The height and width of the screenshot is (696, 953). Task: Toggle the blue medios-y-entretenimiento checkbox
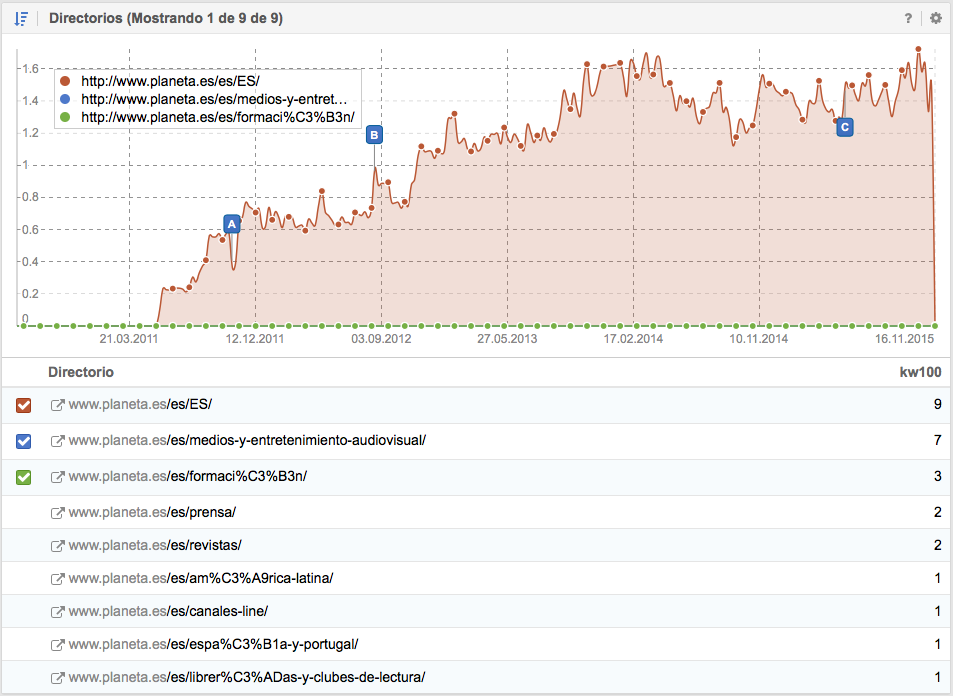(24, 441)
